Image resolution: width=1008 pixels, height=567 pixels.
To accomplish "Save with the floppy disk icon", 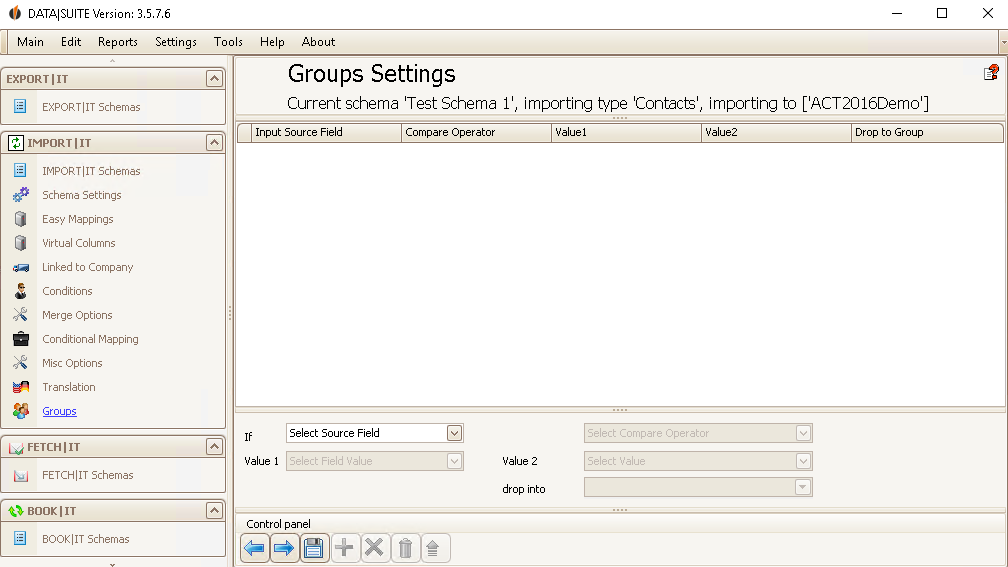I will coord(314,548).
